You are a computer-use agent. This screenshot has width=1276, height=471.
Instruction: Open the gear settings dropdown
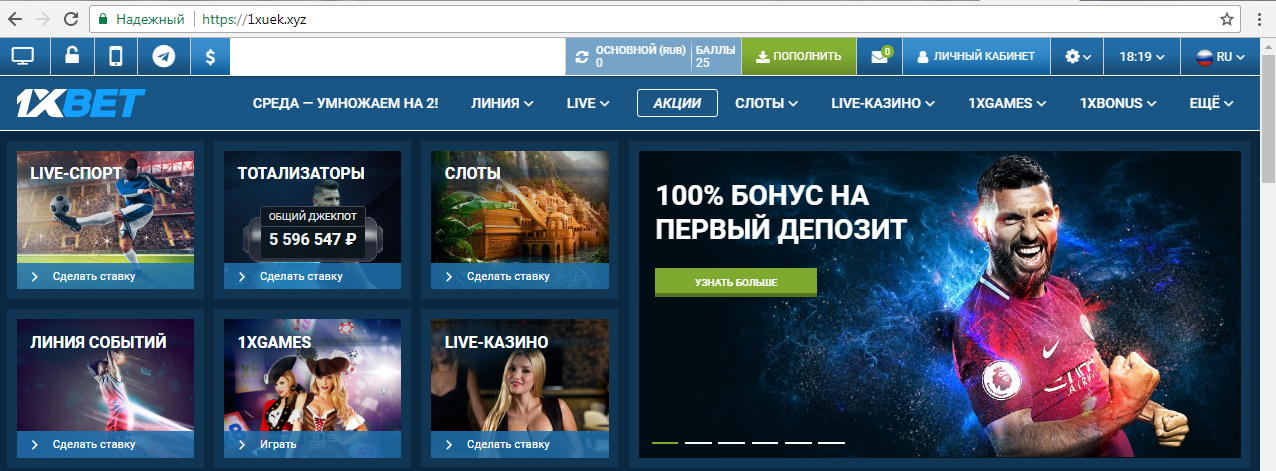(x=1077, y=57)
